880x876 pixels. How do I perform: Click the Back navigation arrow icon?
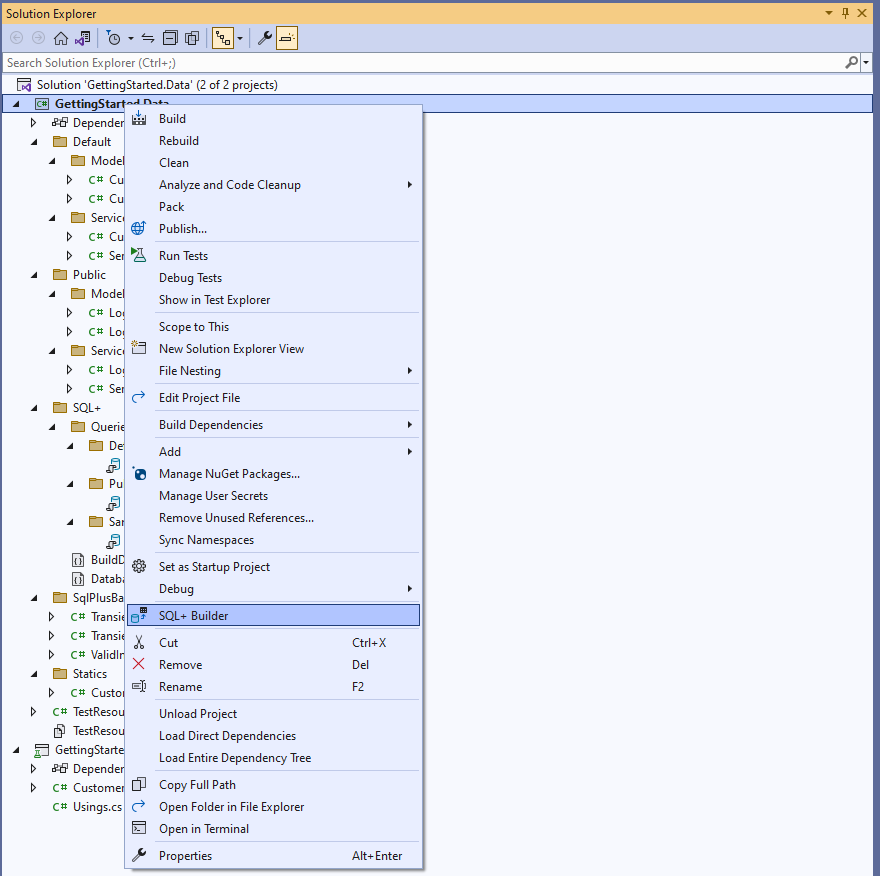click(17, 38)
